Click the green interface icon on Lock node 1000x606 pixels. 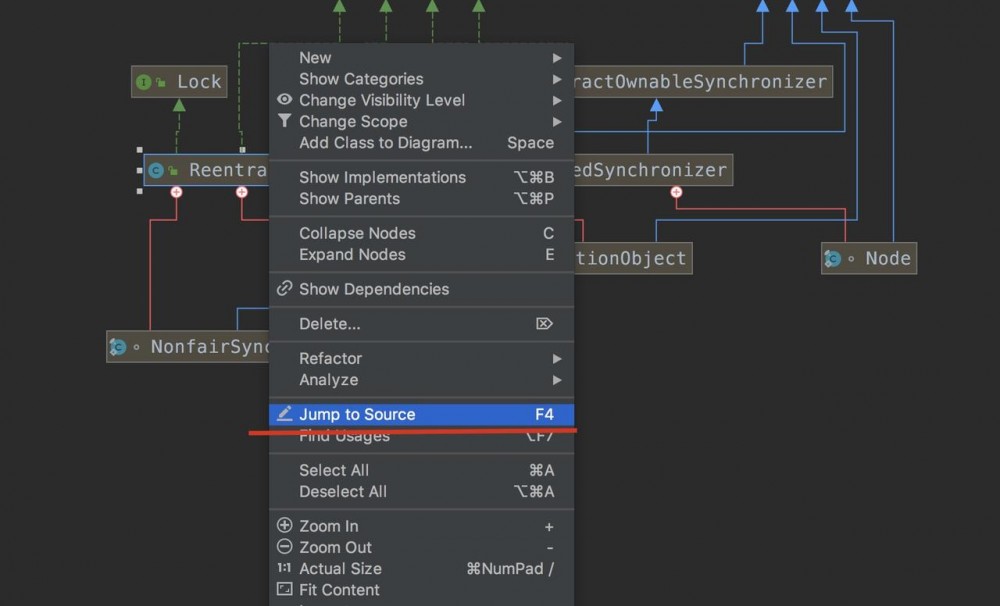point(144,82)
